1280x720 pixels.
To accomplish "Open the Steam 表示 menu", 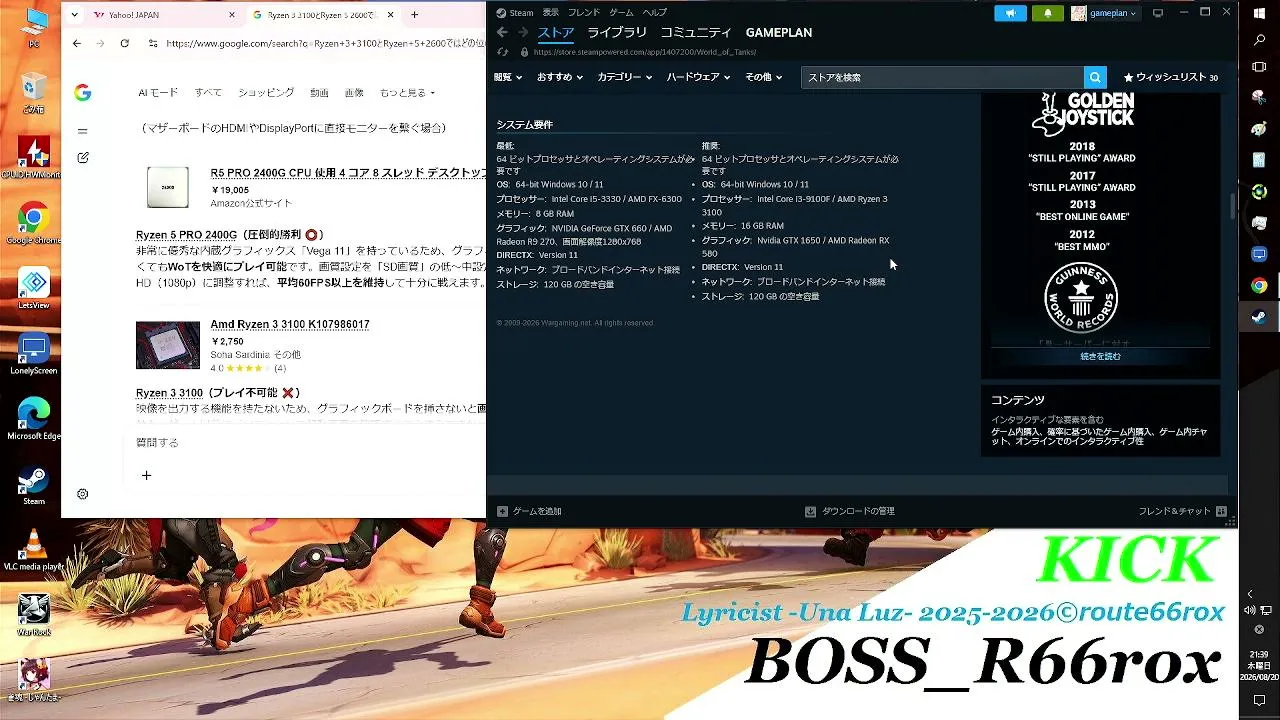I will (x=551, y=13).
